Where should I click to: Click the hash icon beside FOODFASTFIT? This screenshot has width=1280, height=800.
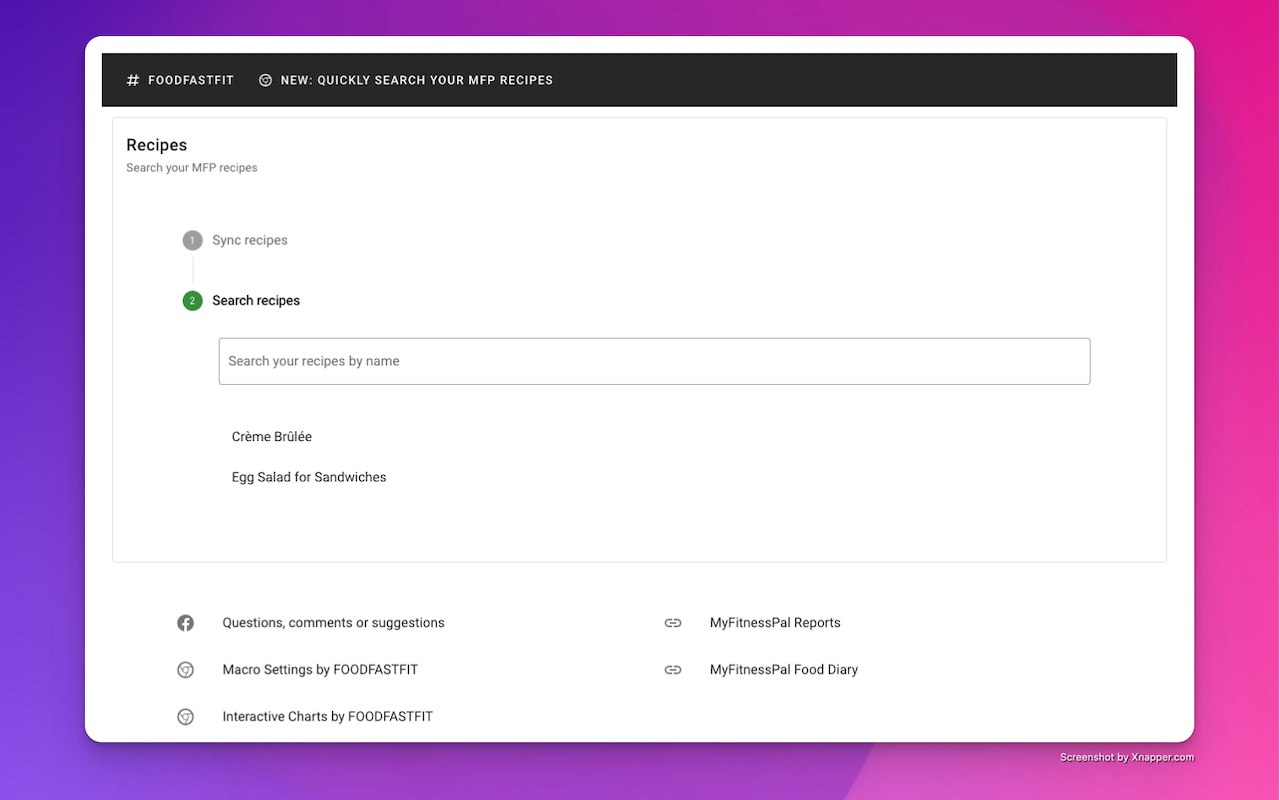[x=133, y=80]
